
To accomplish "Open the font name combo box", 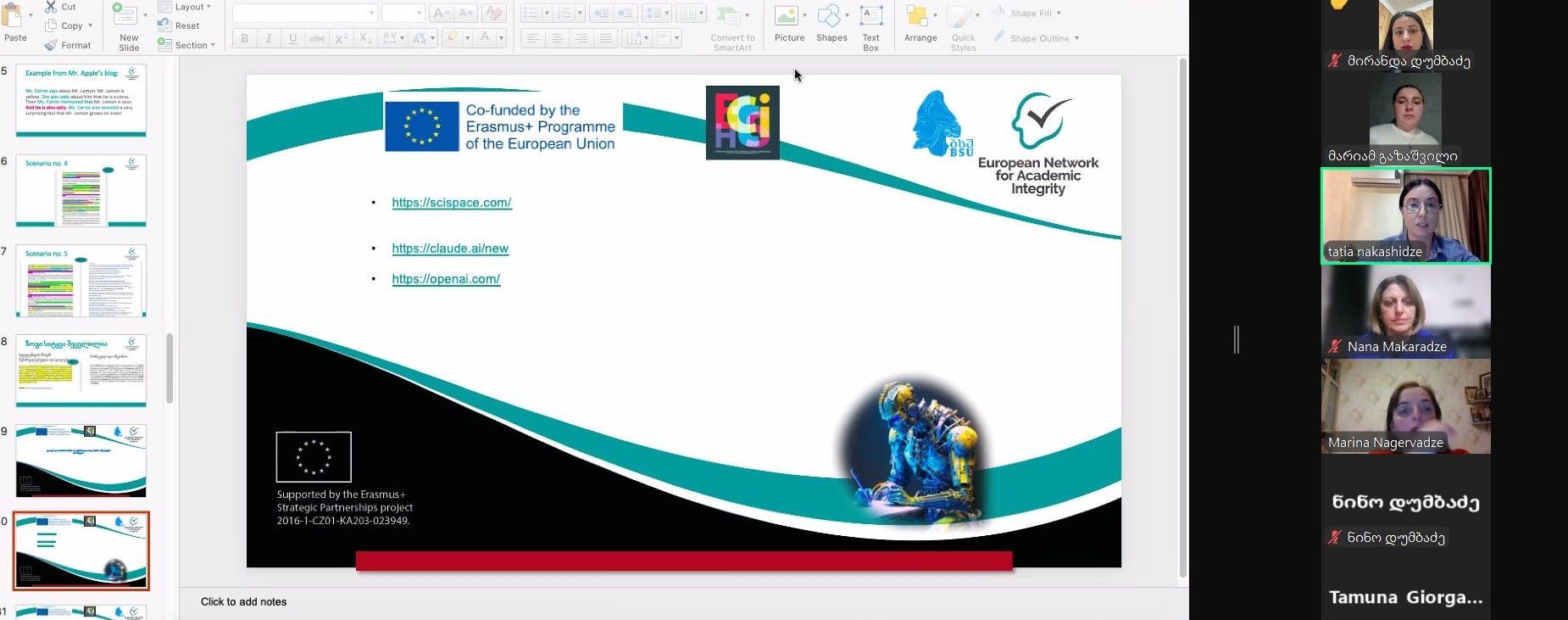I will click(x=304, y=14).
